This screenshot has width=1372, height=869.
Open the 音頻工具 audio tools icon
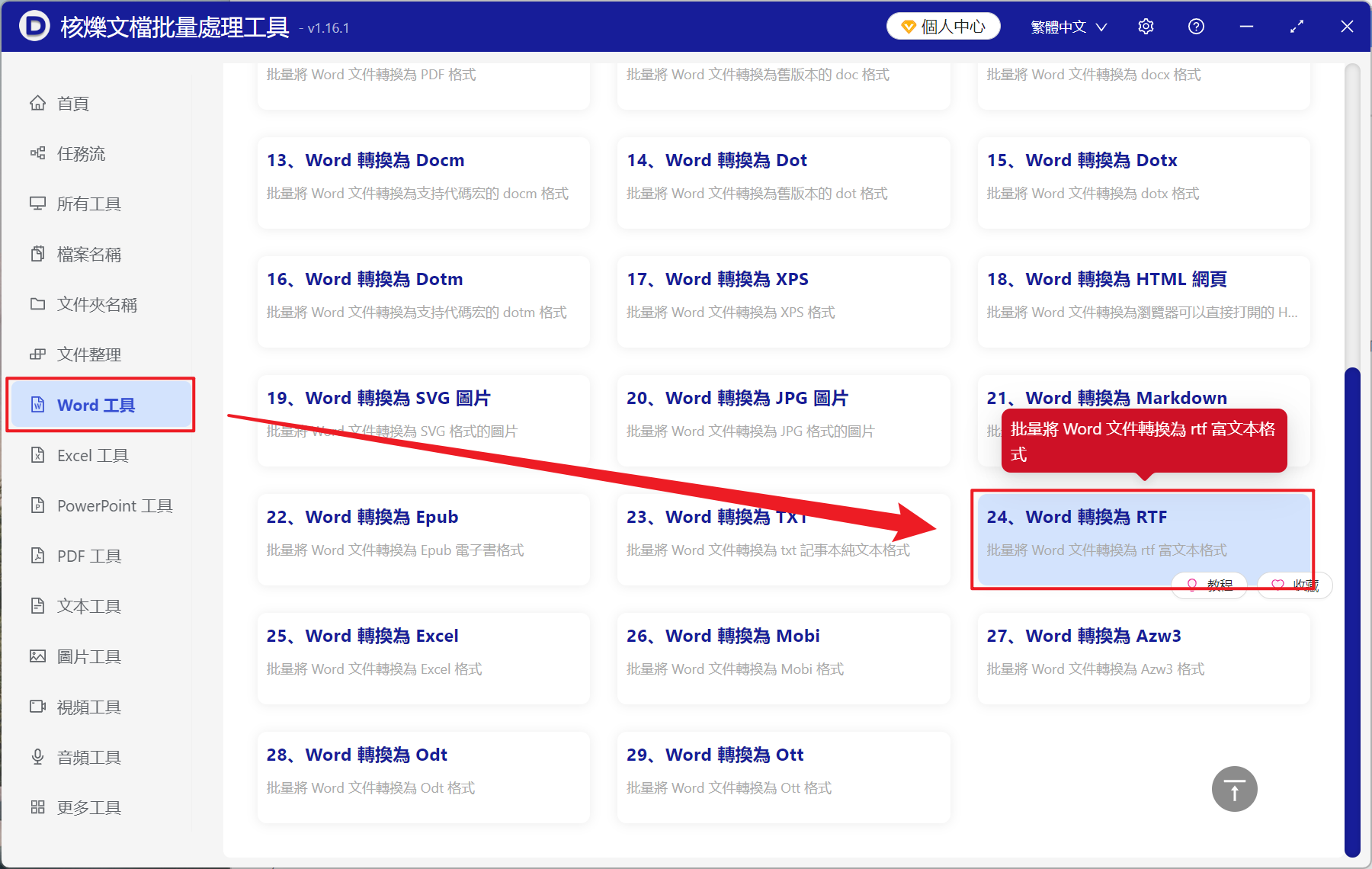click(x=38, y=756)
